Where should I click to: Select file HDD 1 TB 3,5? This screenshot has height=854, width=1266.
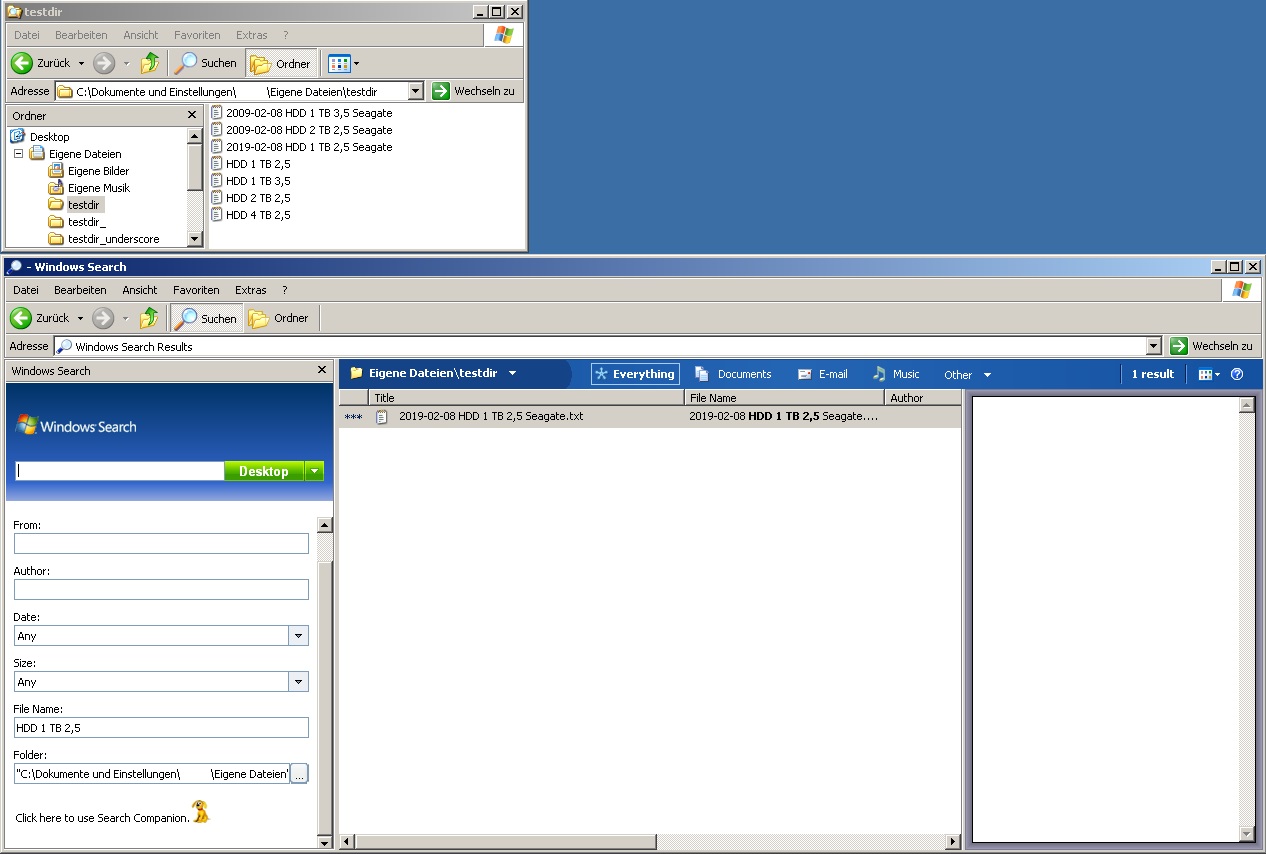pyautogui.click(x=251, y=181)
